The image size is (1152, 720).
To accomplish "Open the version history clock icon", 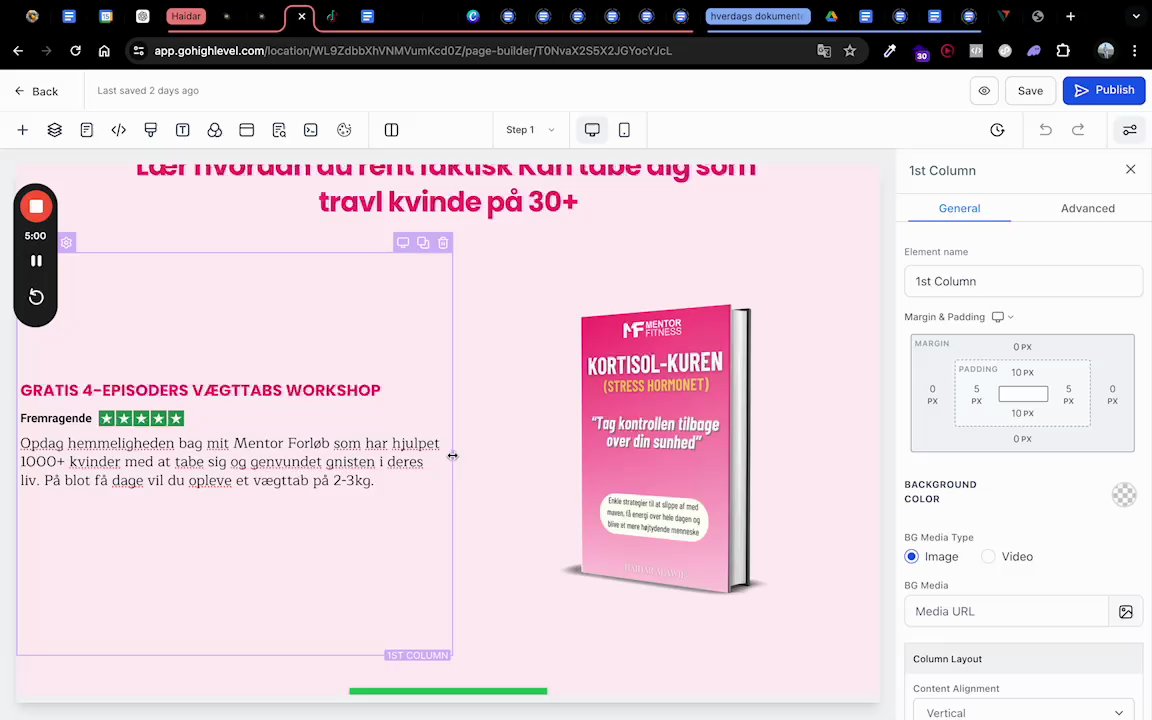I will [997, 130].
